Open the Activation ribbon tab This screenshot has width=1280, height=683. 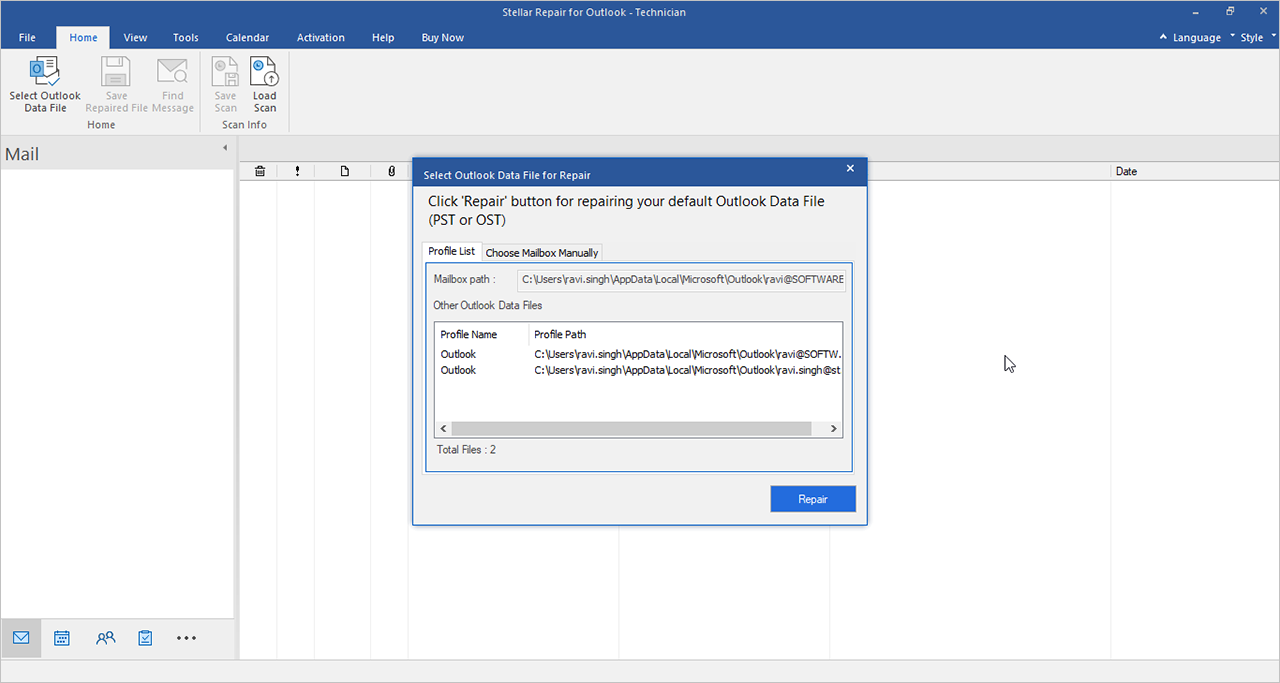click(320, 38)
